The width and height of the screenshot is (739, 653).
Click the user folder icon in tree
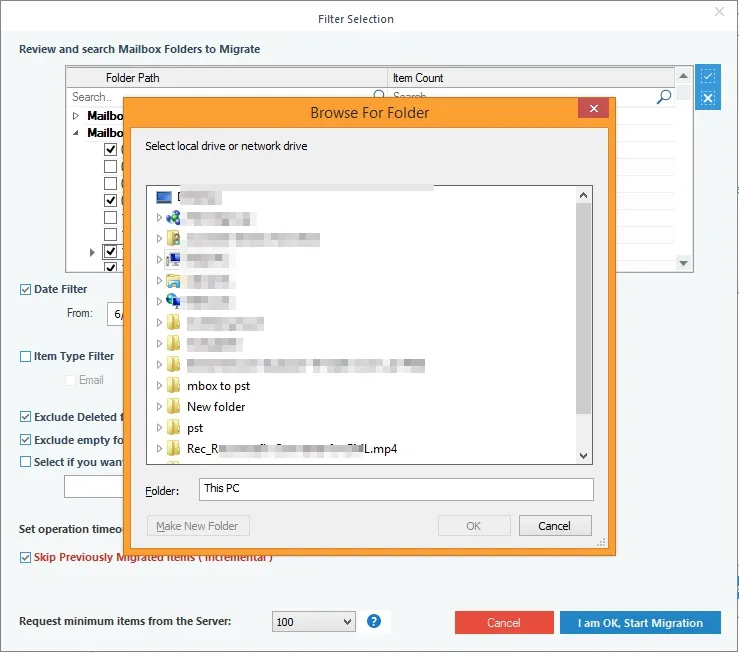[173, 238]
